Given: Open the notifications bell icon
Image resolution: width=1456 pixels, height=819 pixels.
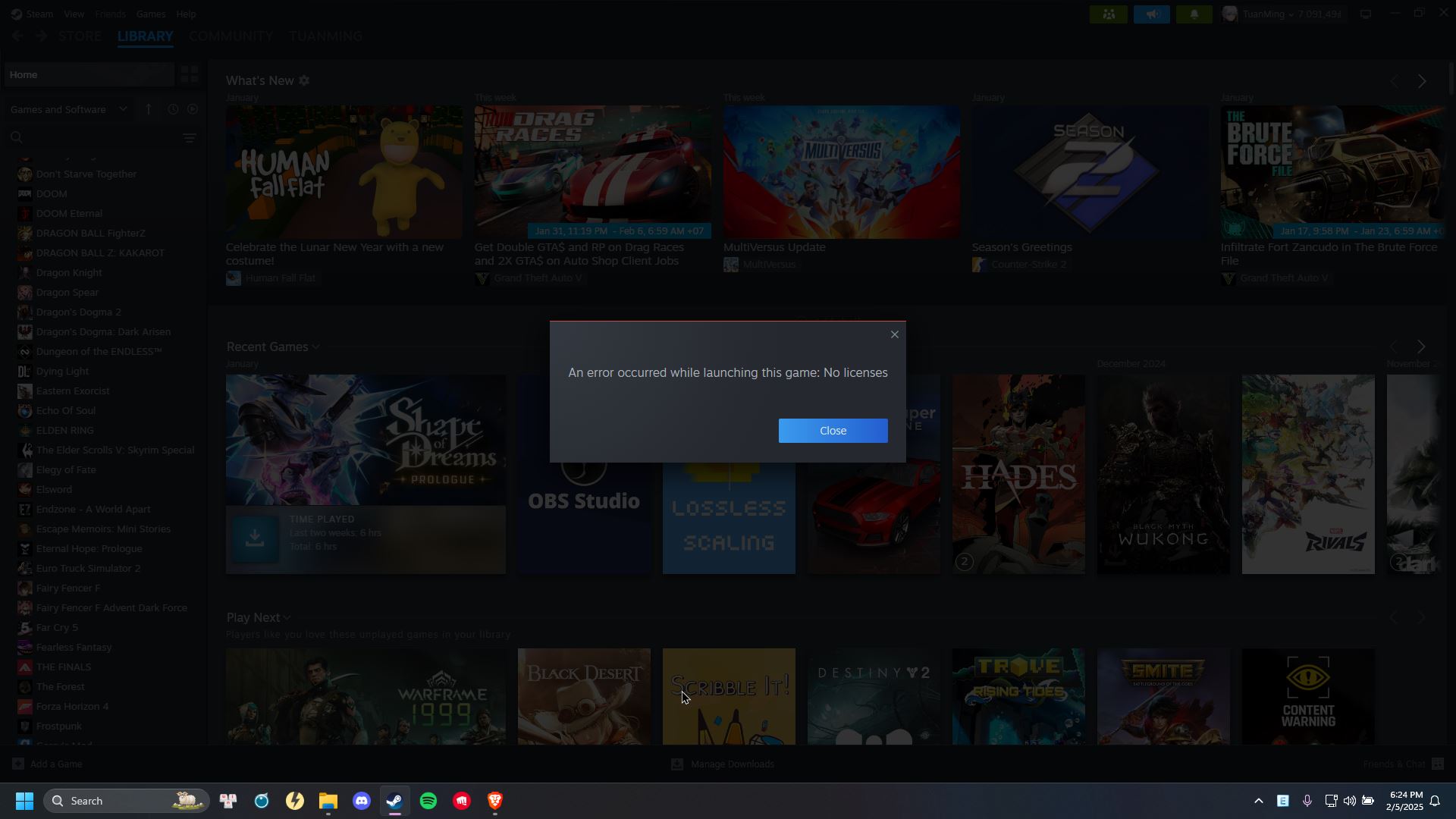Looking at the screenshot, I should pos(1194,14).
